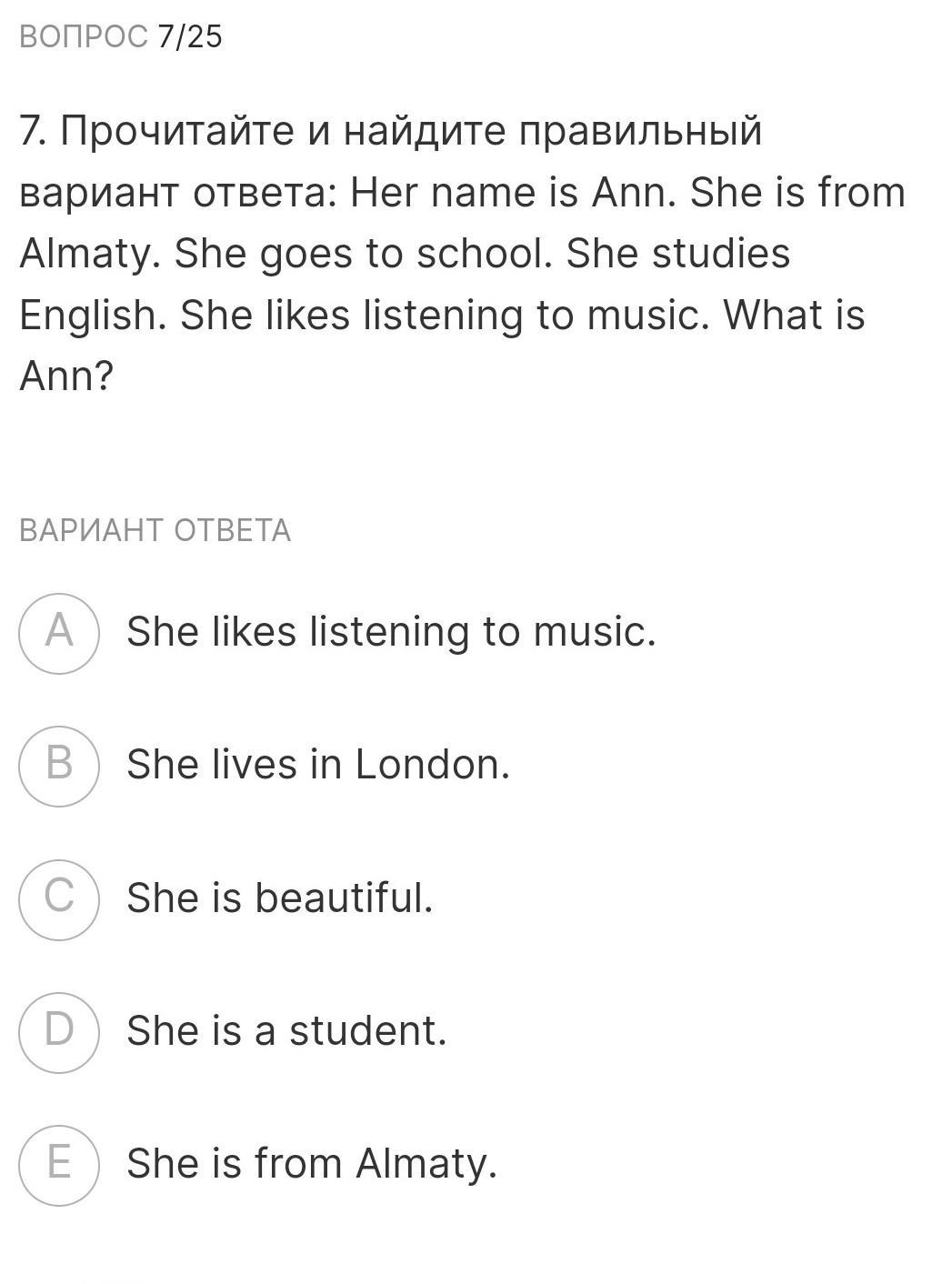Select the 'She is beautiful.' answer text
The height and width of the screenshot is (1284, 952).
click(280, 898)
